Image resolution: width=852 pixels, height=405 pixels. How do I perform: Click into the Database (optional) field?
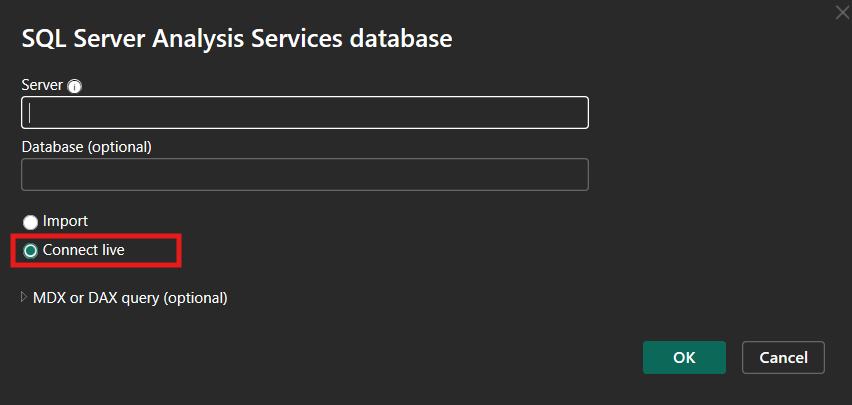point(304,174)
